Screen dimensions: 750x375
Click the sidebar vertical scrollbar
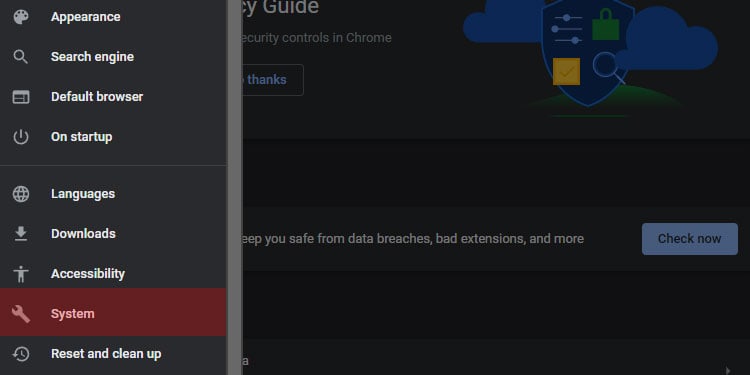pyautogui.click(x=234, y=188)
